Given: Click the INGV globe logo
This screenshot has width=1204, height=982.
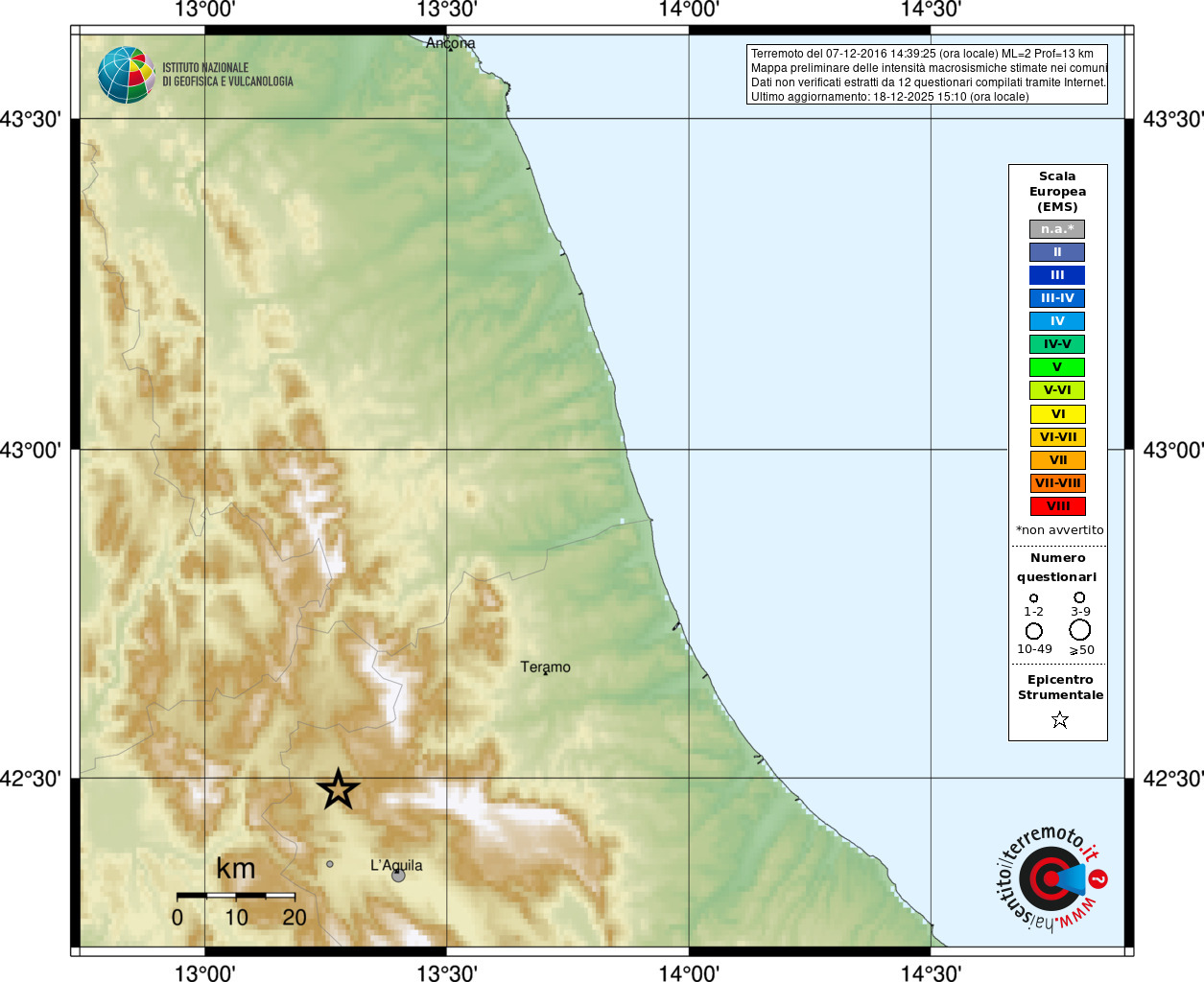Looking at the screenshot, I should (x=126, y=75).
